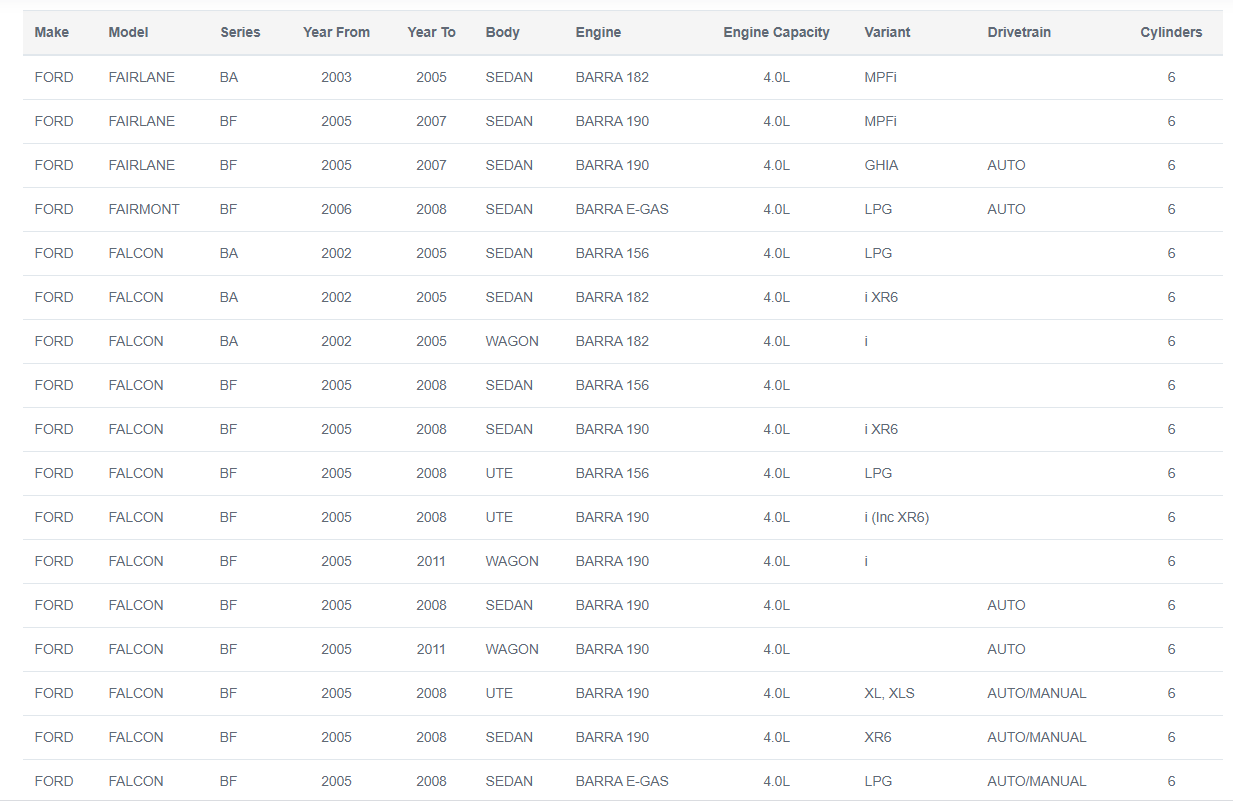Click the Engine column header
Image resolution: width=1233 pixels, height=807 pixels.
pyautogui.click(x=598, y=32)
